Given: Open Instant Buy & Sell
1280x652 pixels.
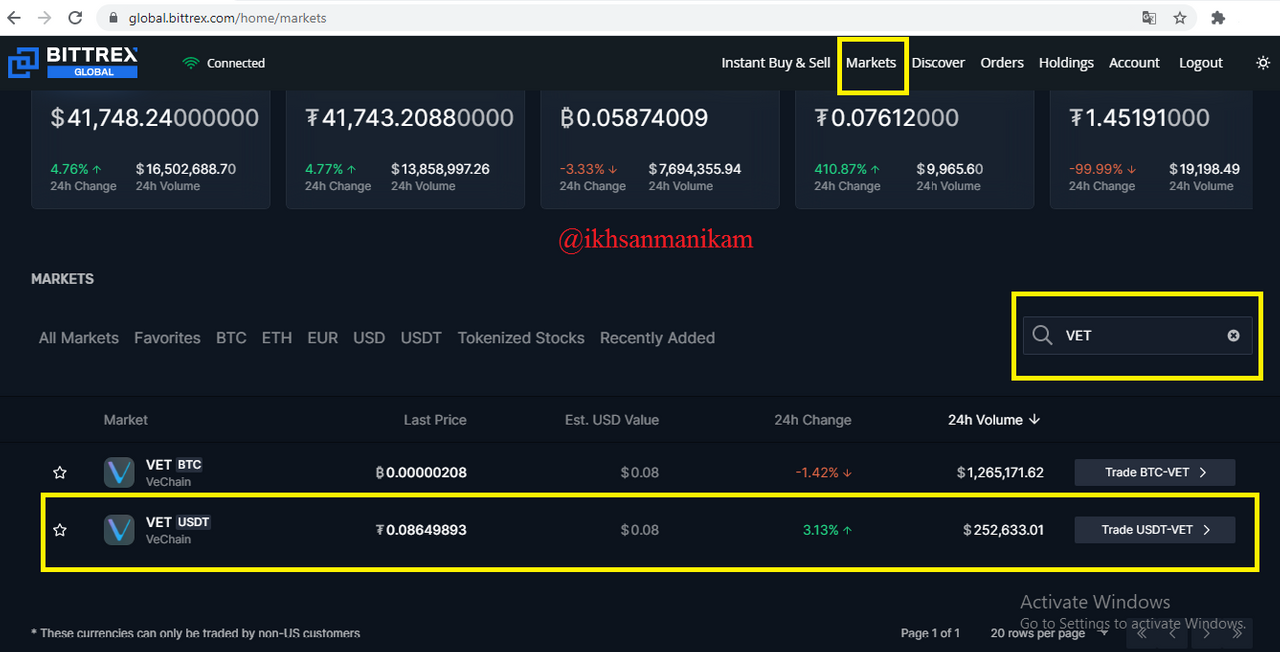Looking at the screenshot, I should point(776,62).
